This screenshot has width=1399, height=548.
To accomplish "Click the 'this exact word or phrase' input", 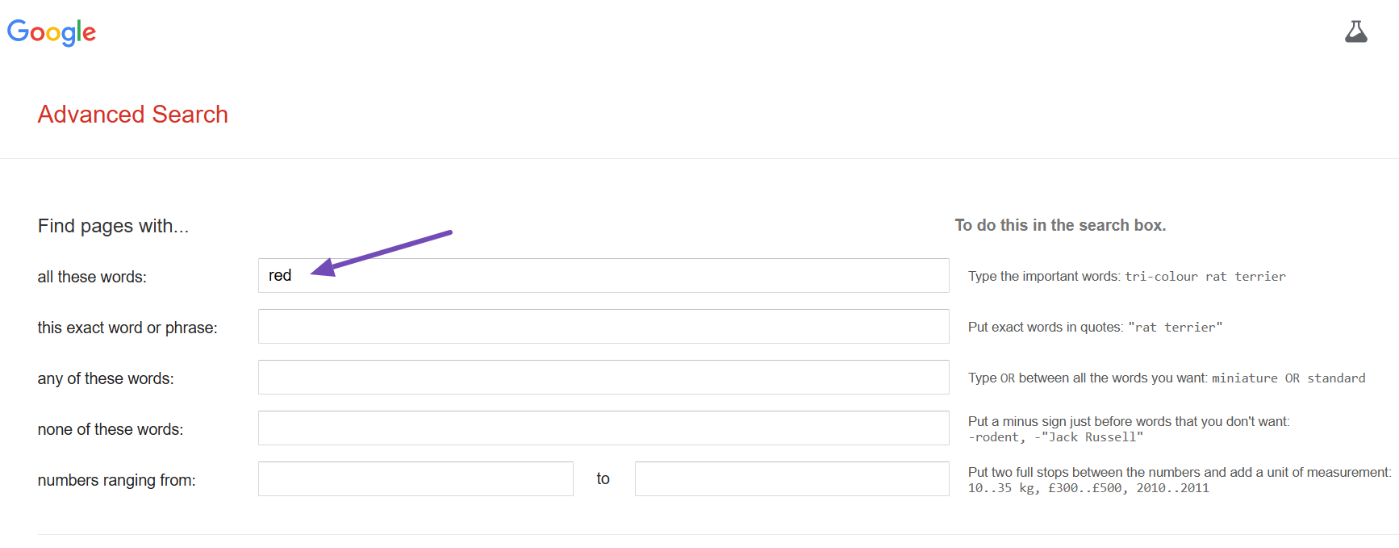I will [603, 327].
